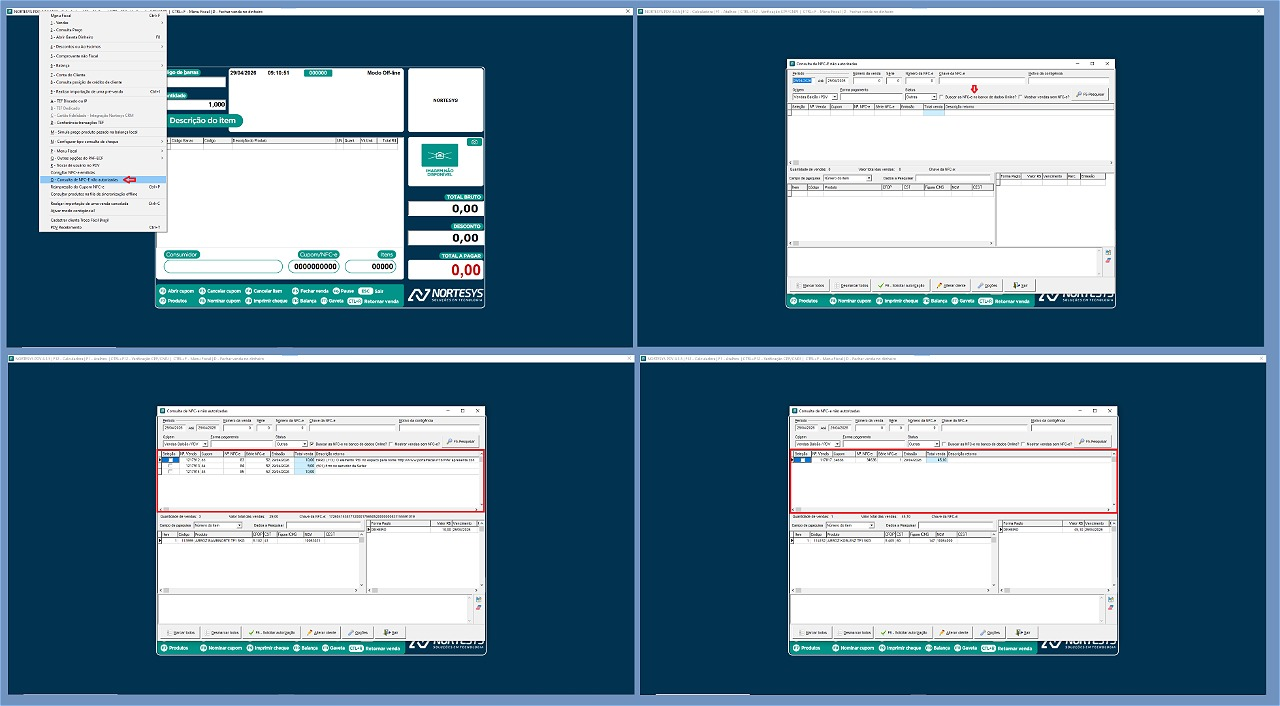Toggle 'Buscar as NFC-e no banco Online' in bottom-right window
Screen dimensions: 1280x706
click(944, 443)
